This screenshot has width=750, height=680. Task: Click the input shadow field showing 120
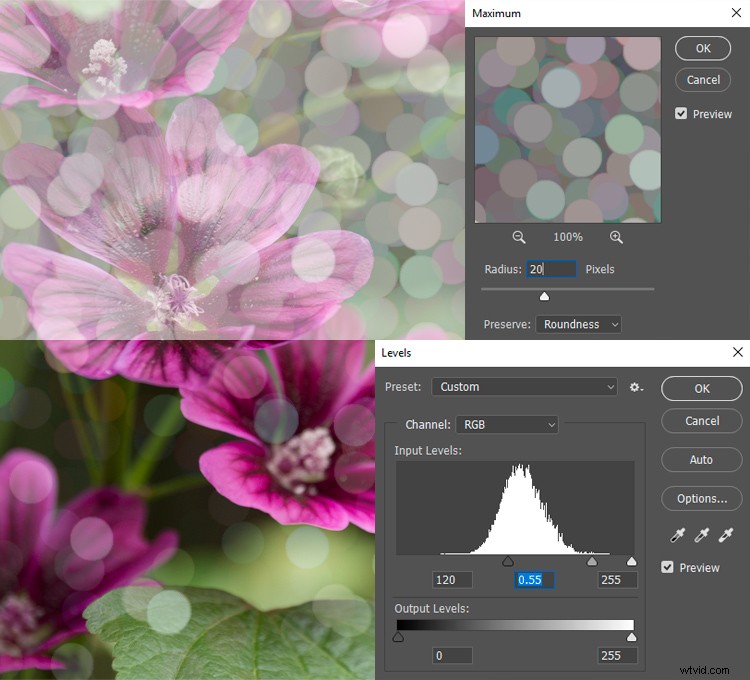coord(452,580)
